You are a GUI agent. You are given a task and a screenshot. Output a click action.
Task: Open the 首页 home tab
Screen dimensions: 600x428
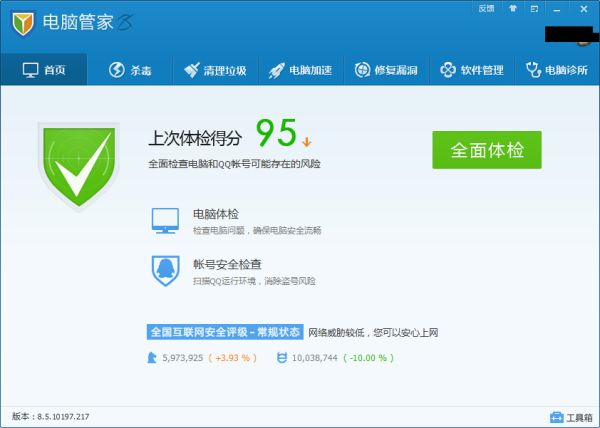tap(44, 70)
